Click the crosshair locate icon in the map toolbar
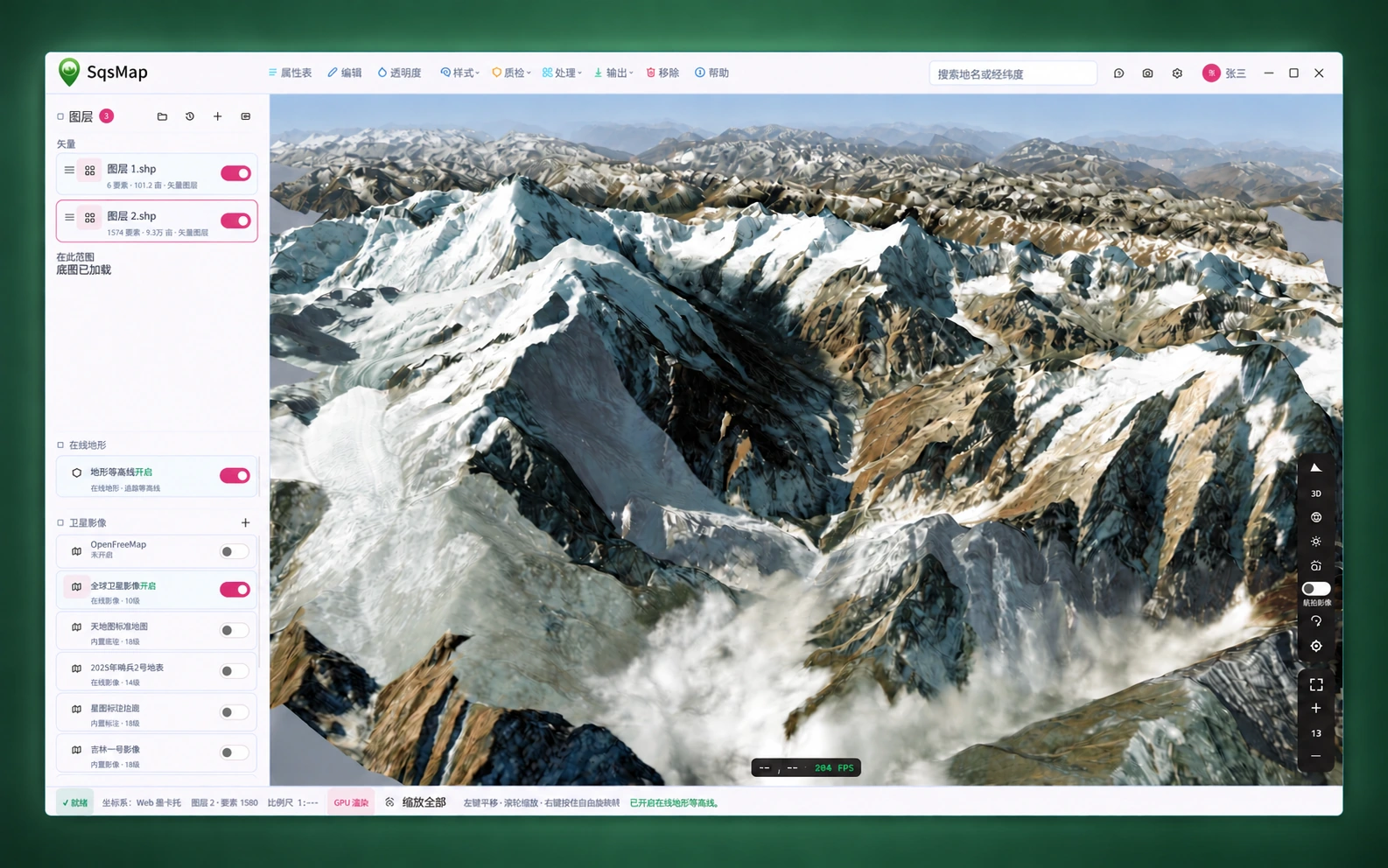The height and width of the screenshot is (868, 1388). click(1315, 646)
